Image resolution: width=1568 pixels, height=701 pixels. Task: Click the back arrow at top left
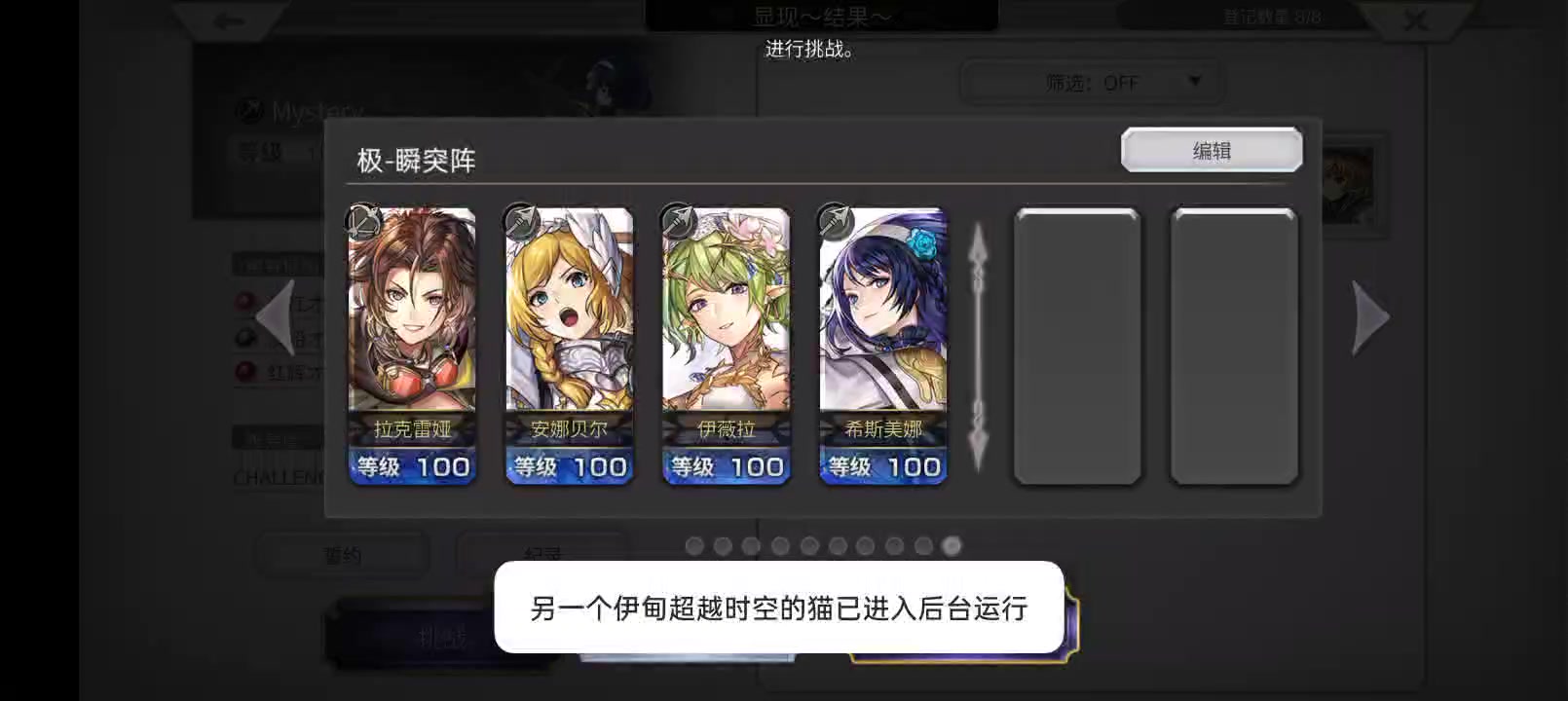[x=230, y=20]
